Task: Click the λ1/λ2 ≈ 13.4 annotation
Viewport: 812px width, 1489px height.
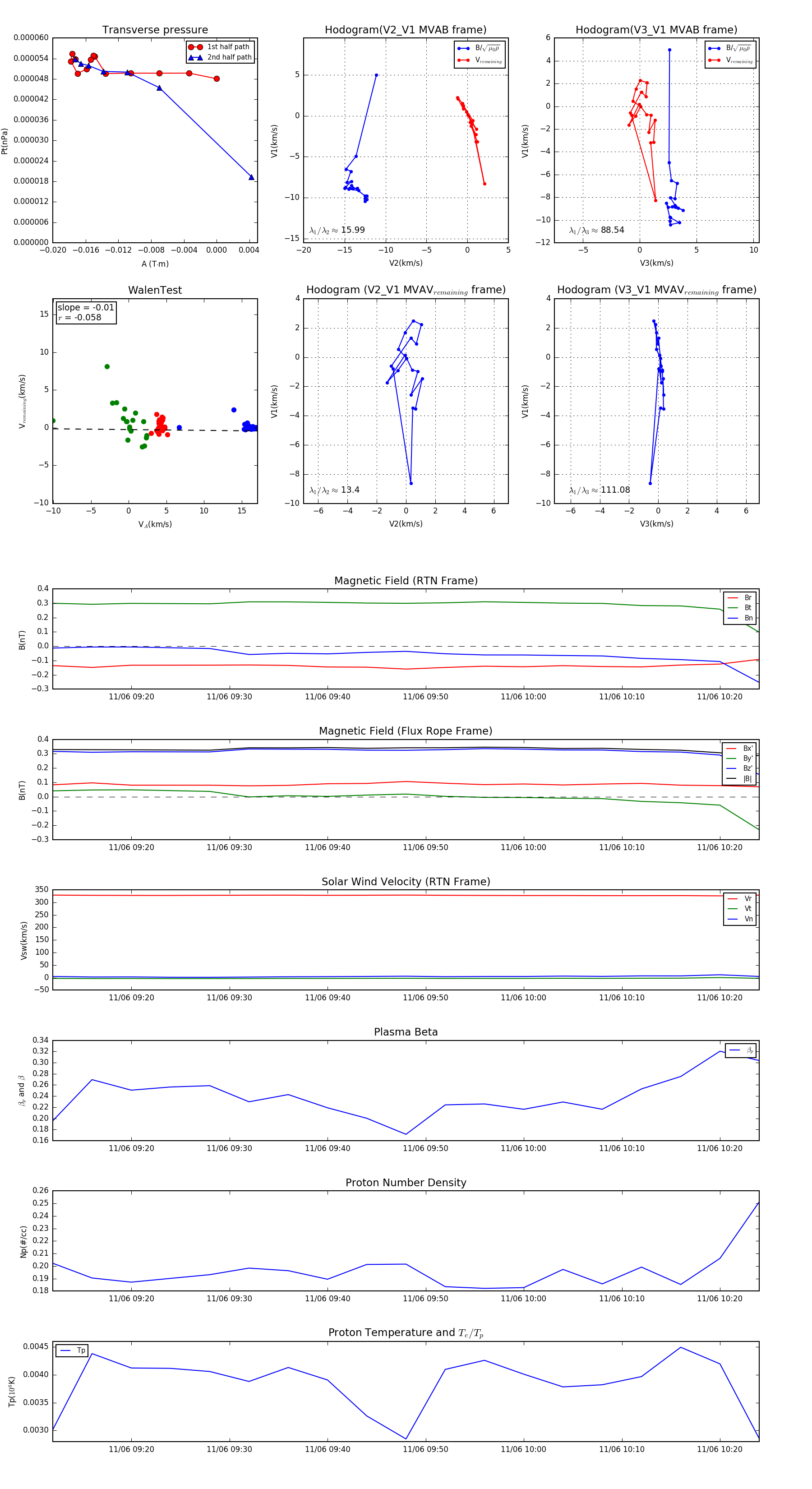Action: [334, 490]
